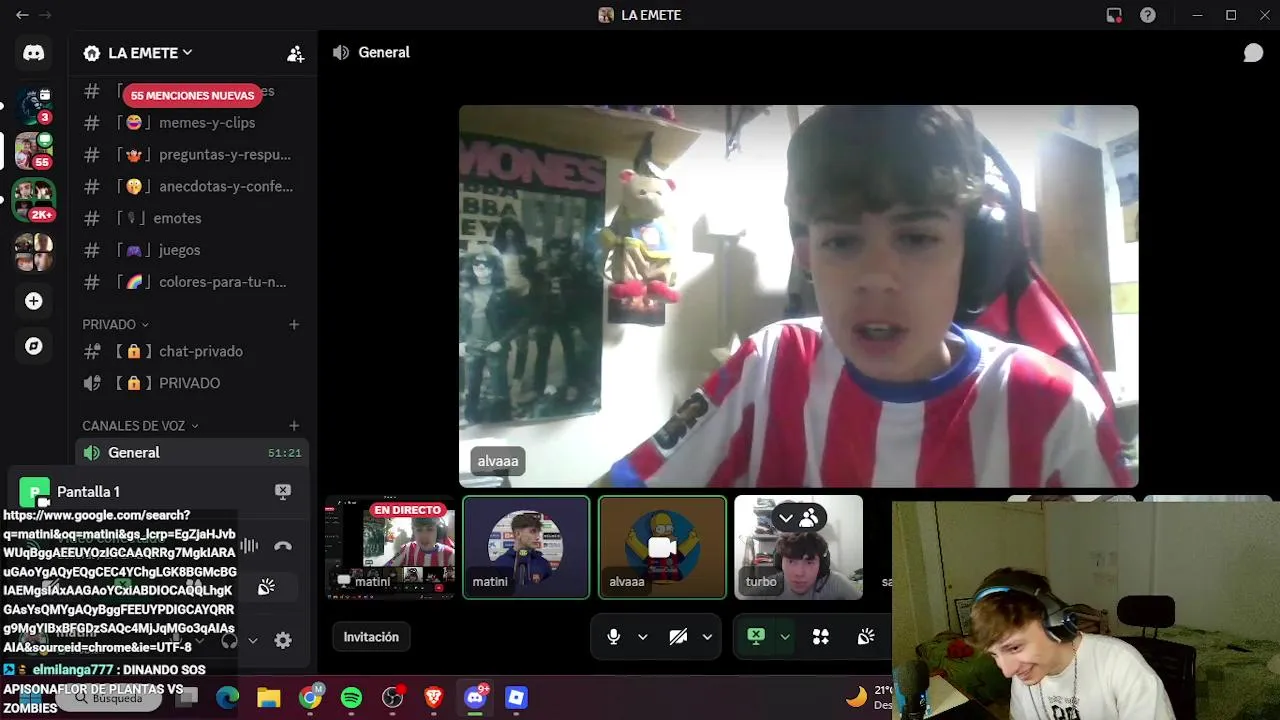Expand microphone options chevron
The image size is (1280, 720).
643,637
